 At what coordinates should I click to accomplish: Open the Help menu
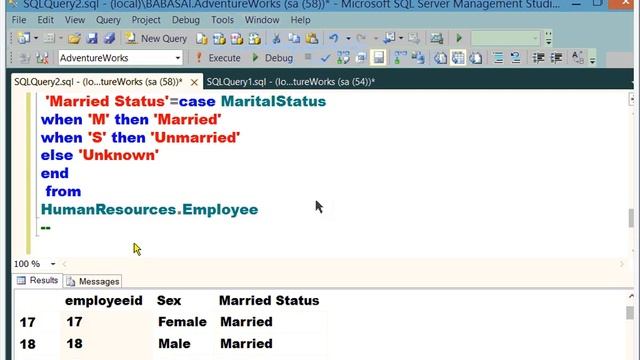point(300,20)
